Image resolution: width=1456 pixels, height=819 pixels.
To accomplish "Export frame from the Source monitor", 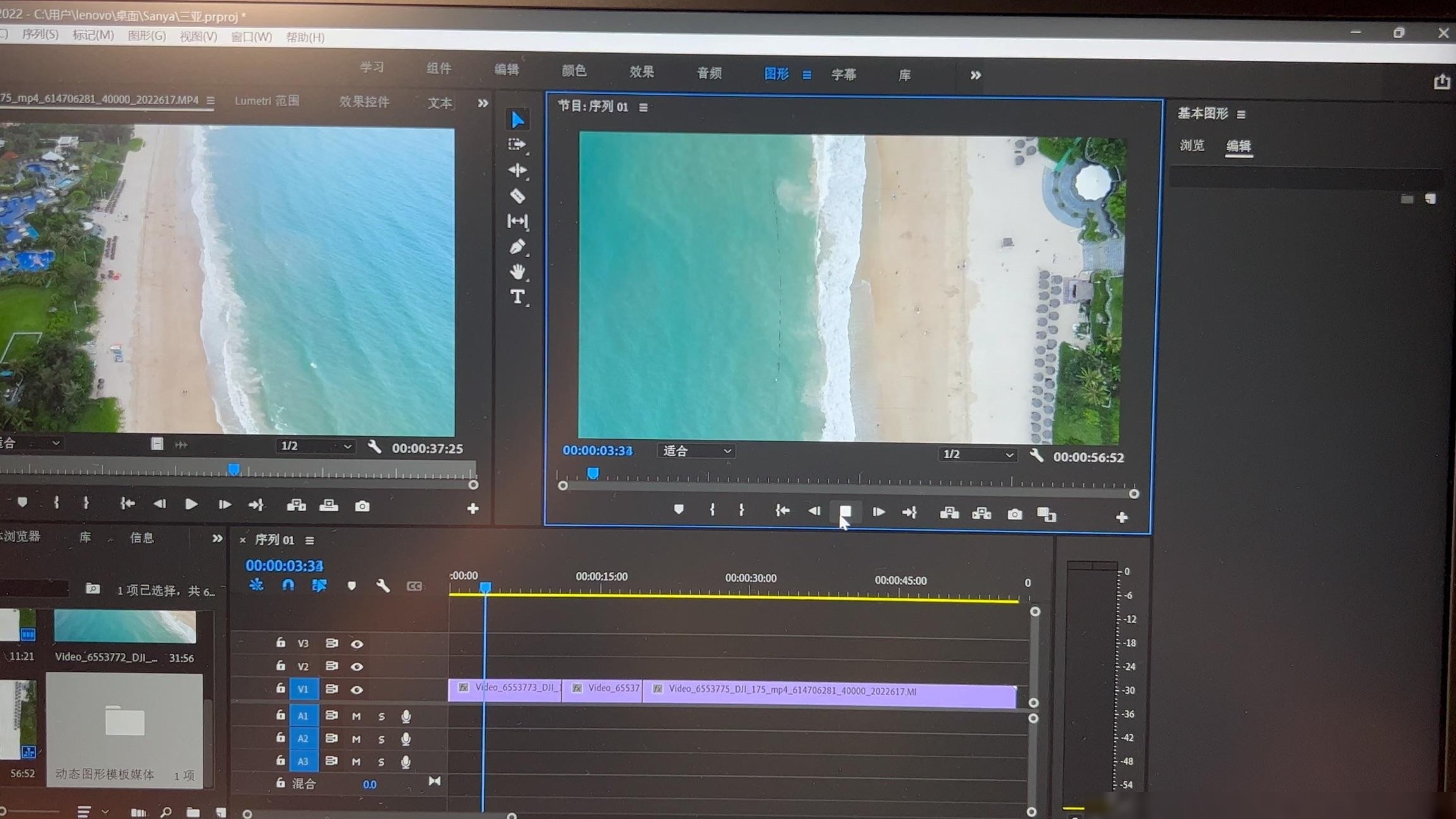I will pos(362,506).
